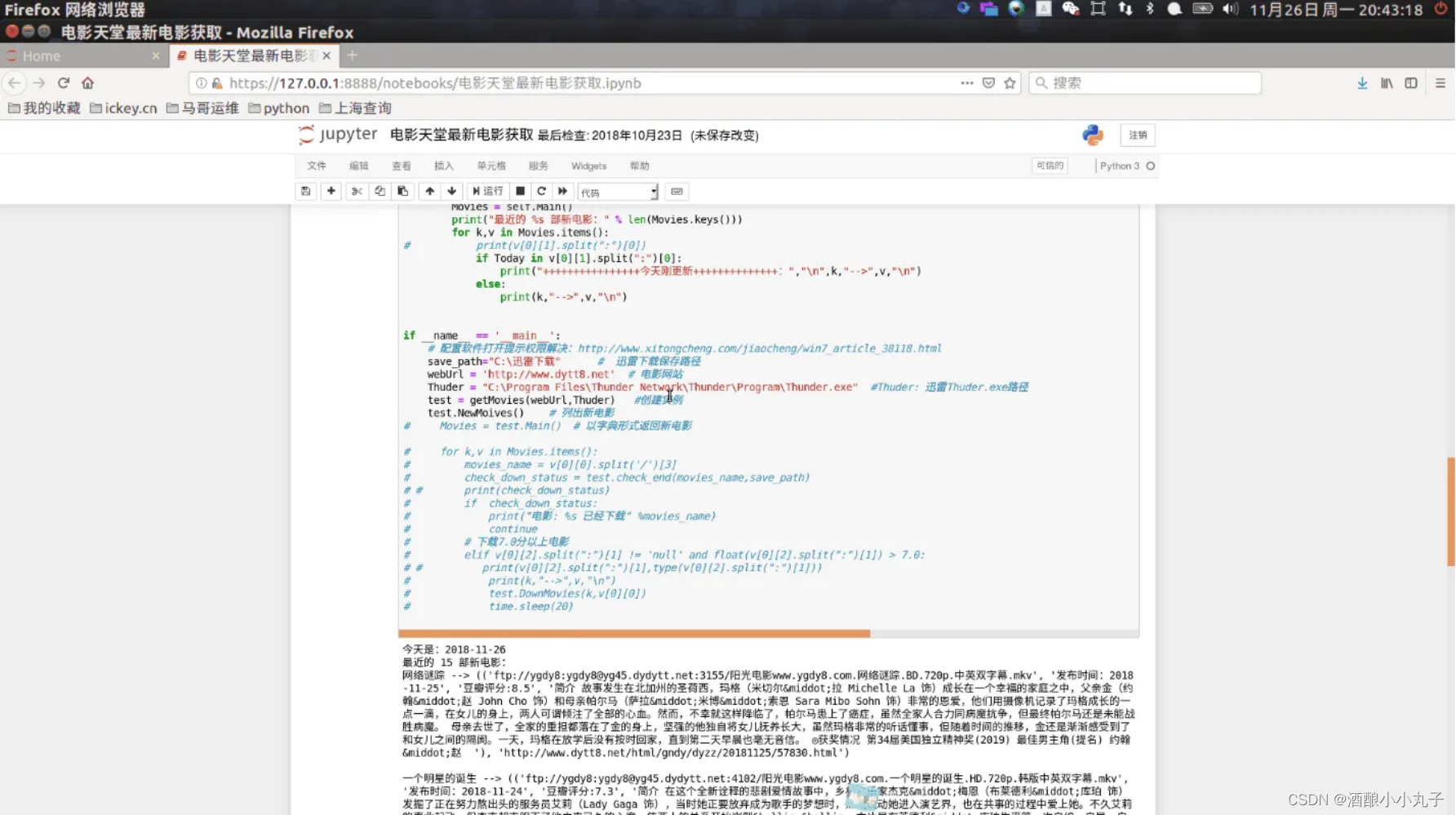Restart the kernel with the refresh icon
The width and height of the screenshot is (1456, 815).
(541, 191)
